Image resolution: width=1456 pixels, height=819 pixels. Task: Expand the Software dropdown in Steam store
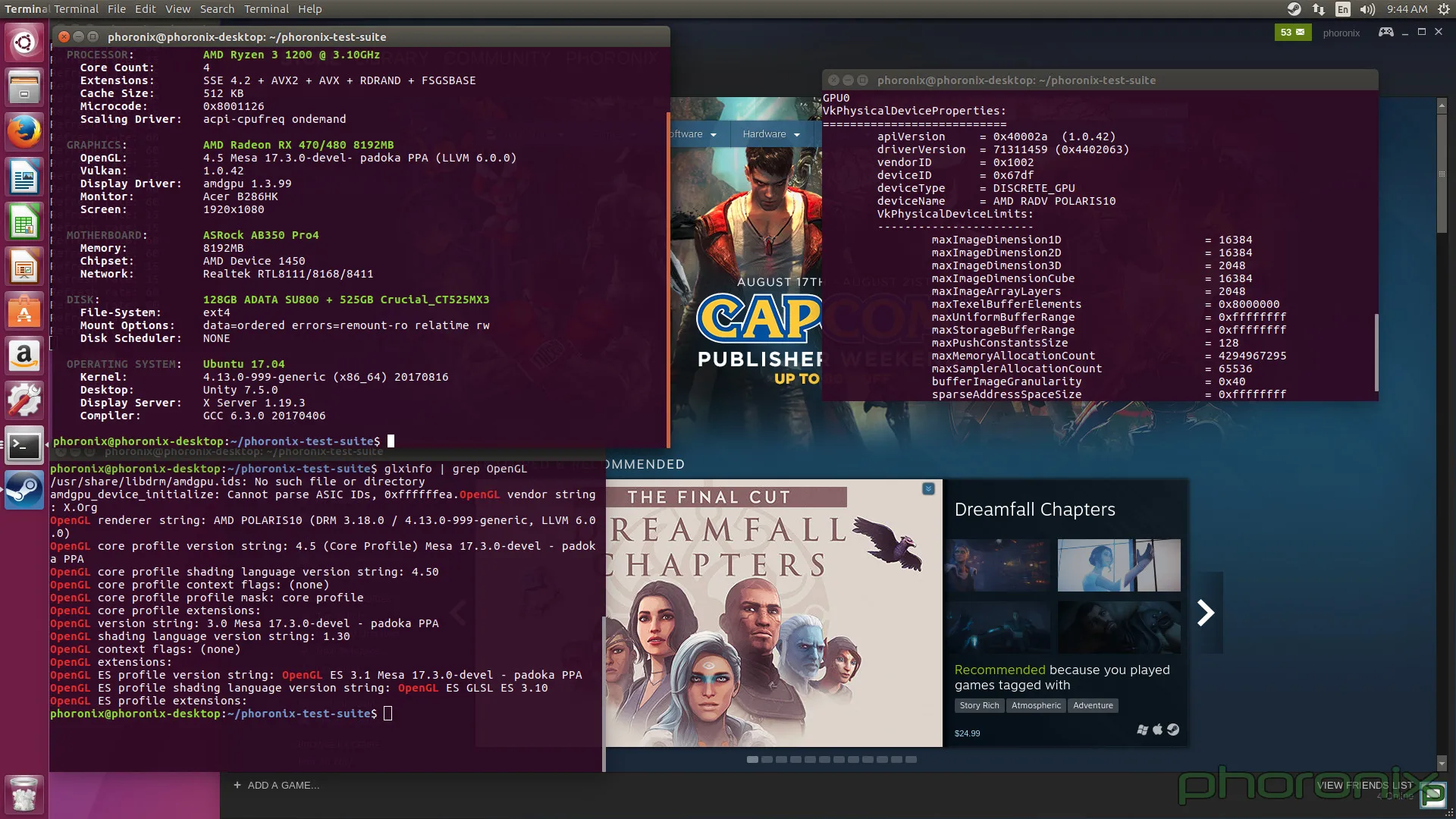(x=692, y=134)
